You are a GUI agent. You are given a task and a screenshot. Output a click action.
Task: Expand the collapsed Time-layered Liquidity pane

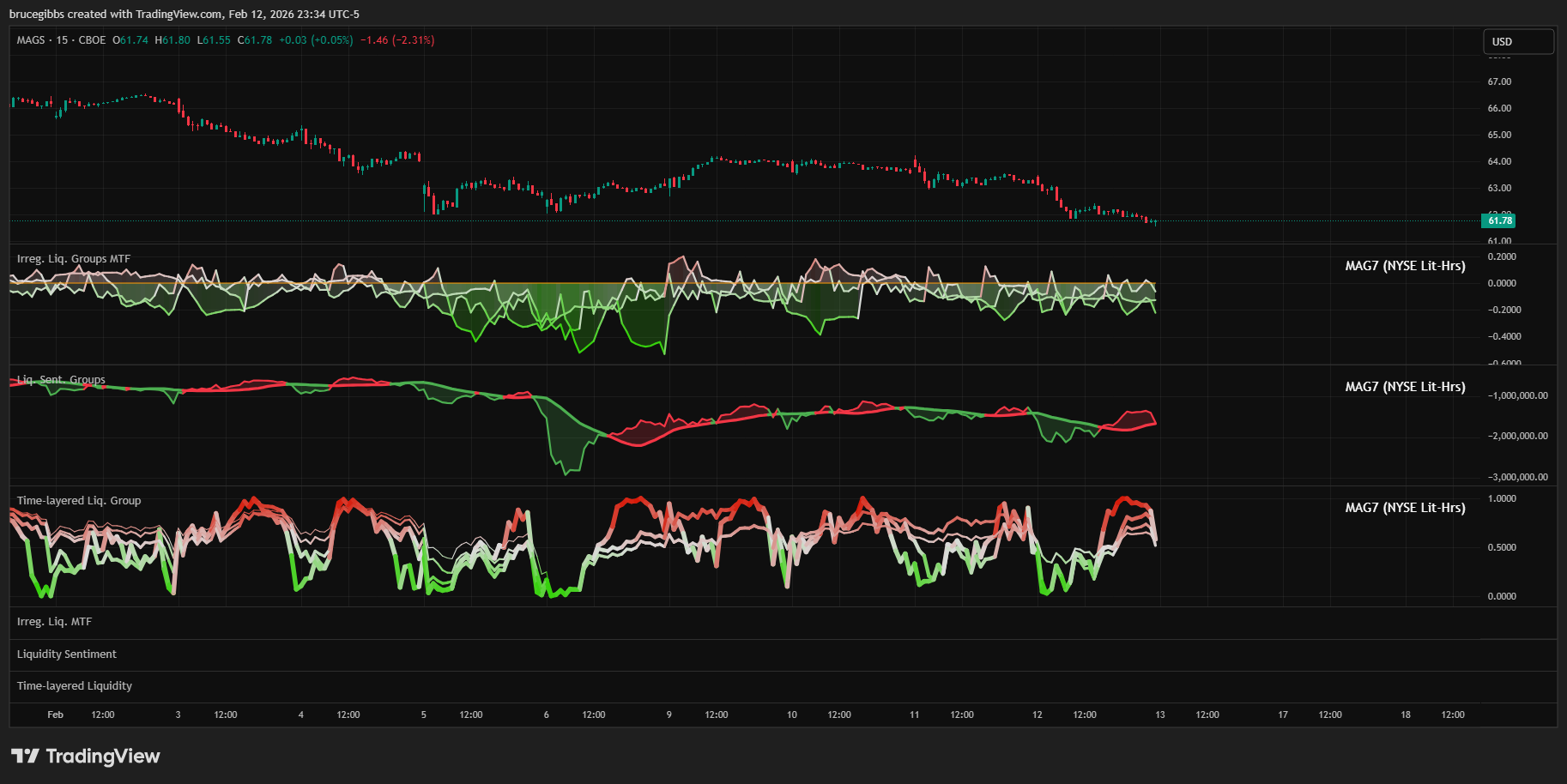(x=75, y=685)
